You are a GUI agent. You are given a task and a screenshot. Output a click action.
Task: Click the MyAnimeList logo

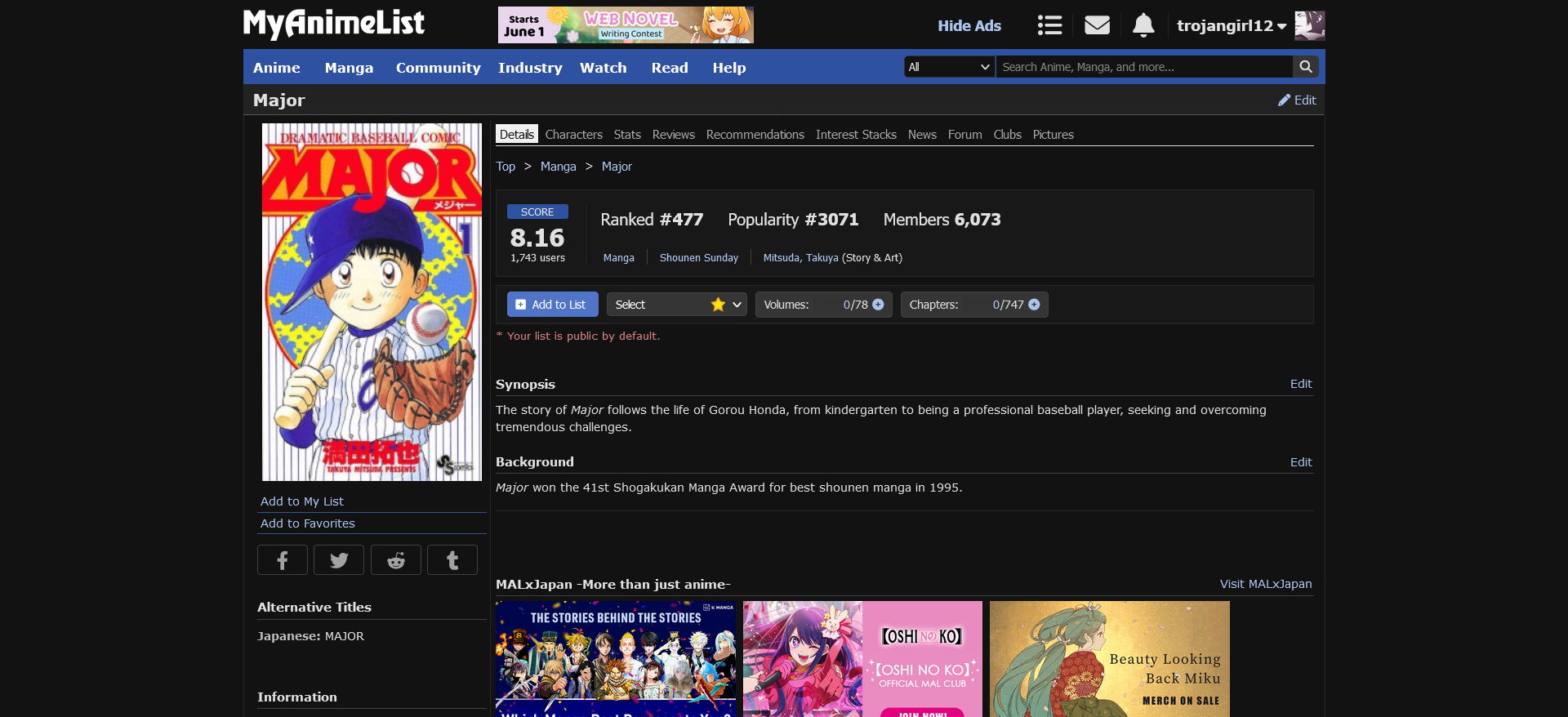334,24
